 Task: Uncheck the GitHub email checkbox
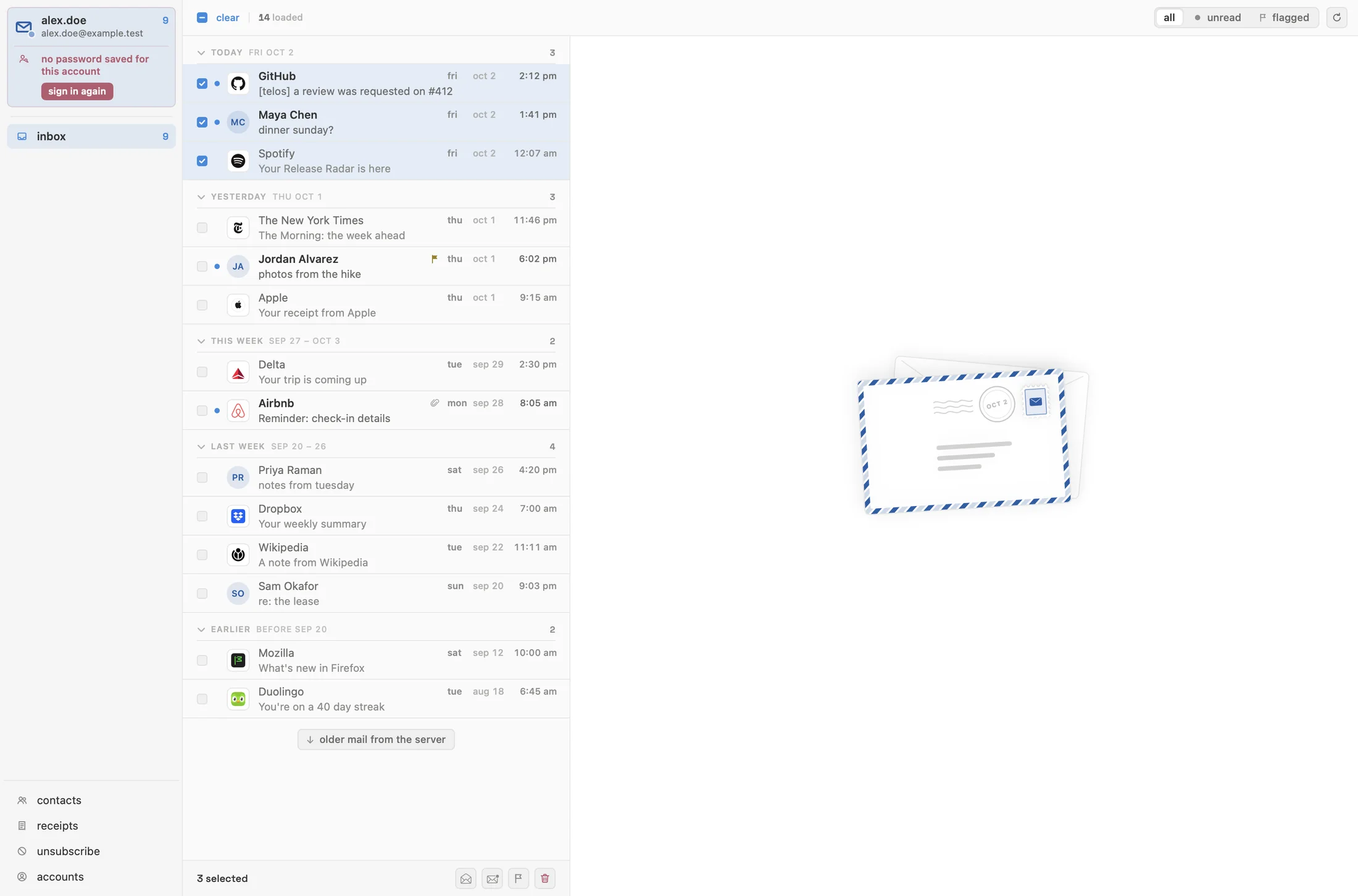[202, 83]
